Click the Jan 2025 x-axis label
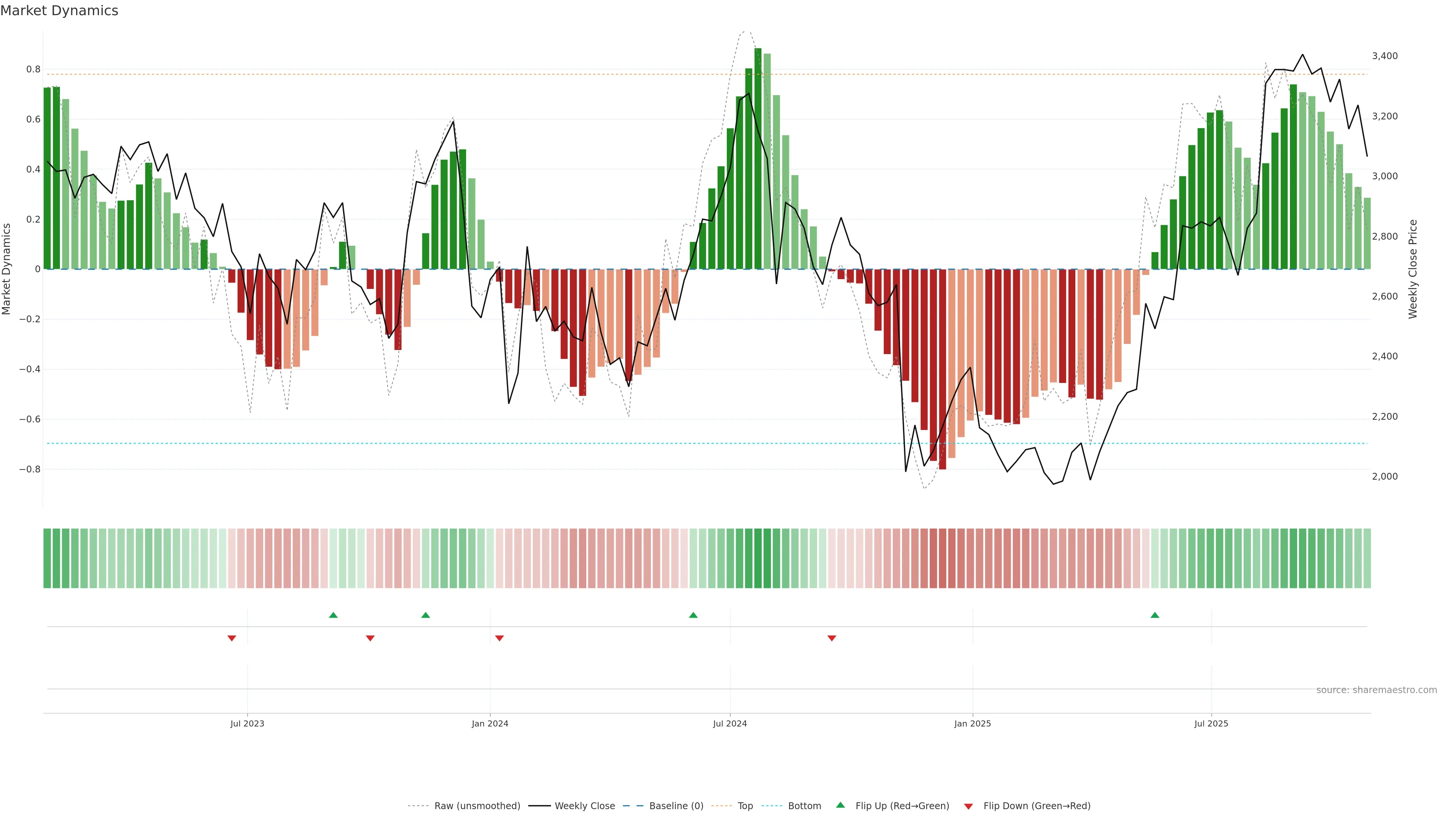This screenshot has height=819, width=1456. coord(972,723)
